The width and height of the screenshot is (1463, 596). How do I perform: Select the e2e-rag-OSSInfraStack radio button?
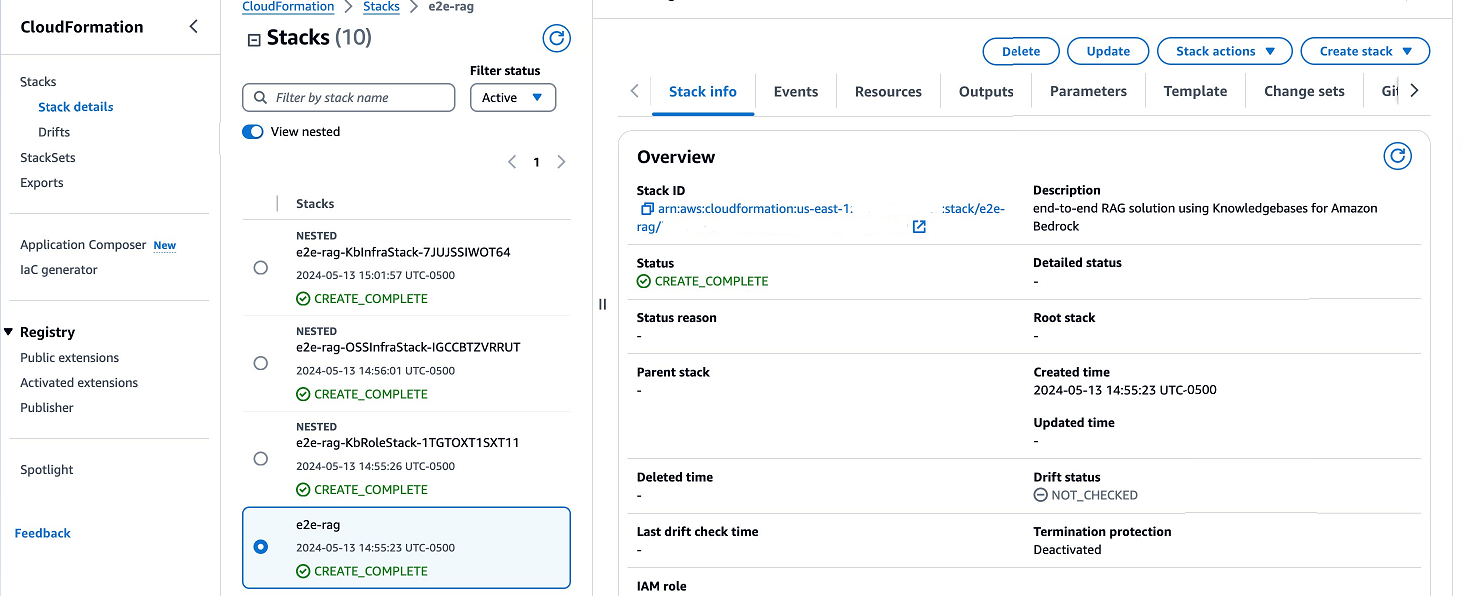(x=261, y=363)
